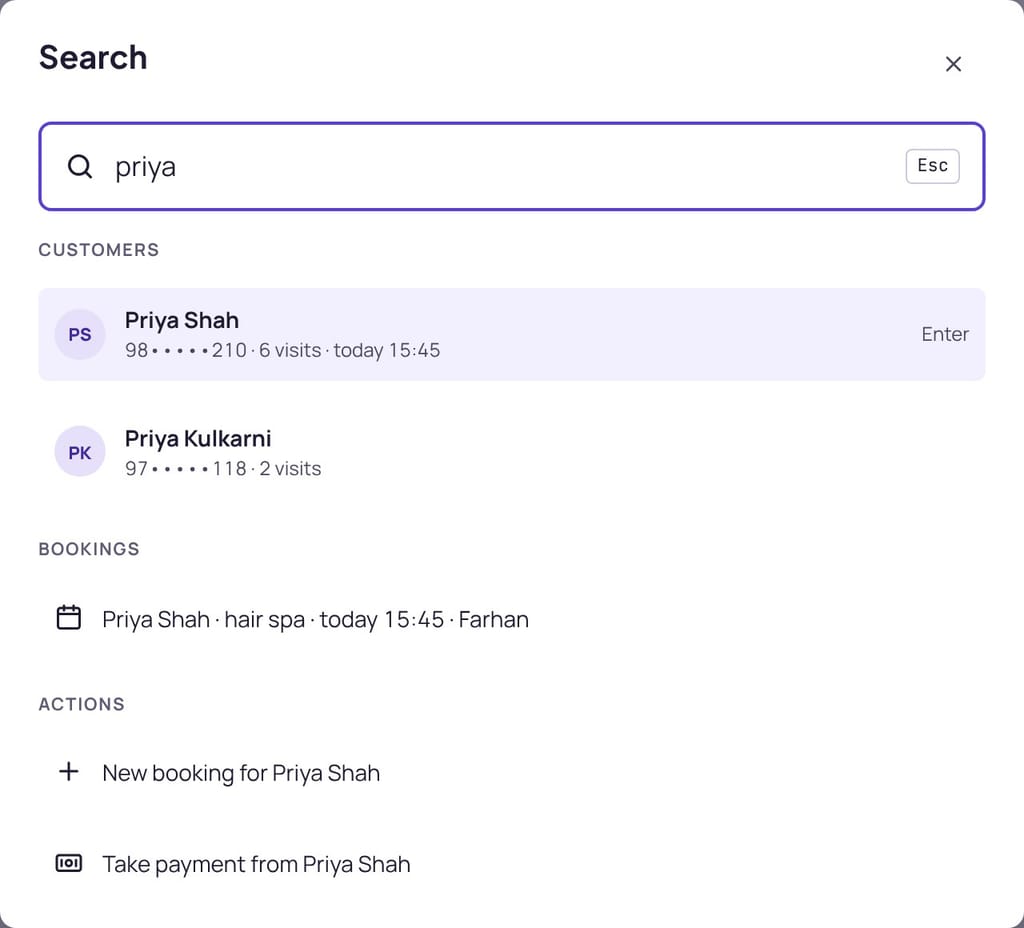
Task: Click the CUSTOMERS section heading
Action: (99, 250)
